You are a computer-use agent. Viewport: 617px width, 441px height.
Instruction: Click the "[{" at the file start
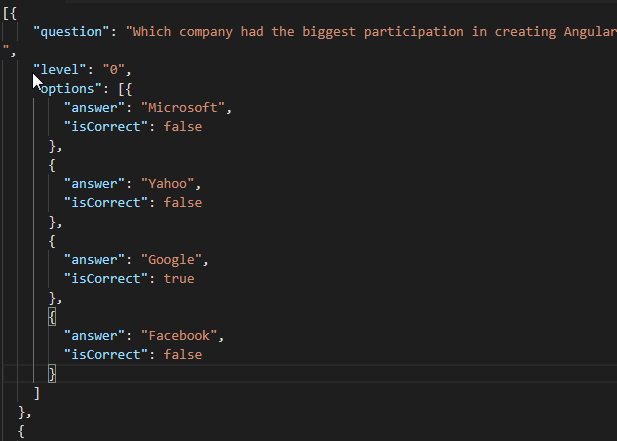pos(9,13)
